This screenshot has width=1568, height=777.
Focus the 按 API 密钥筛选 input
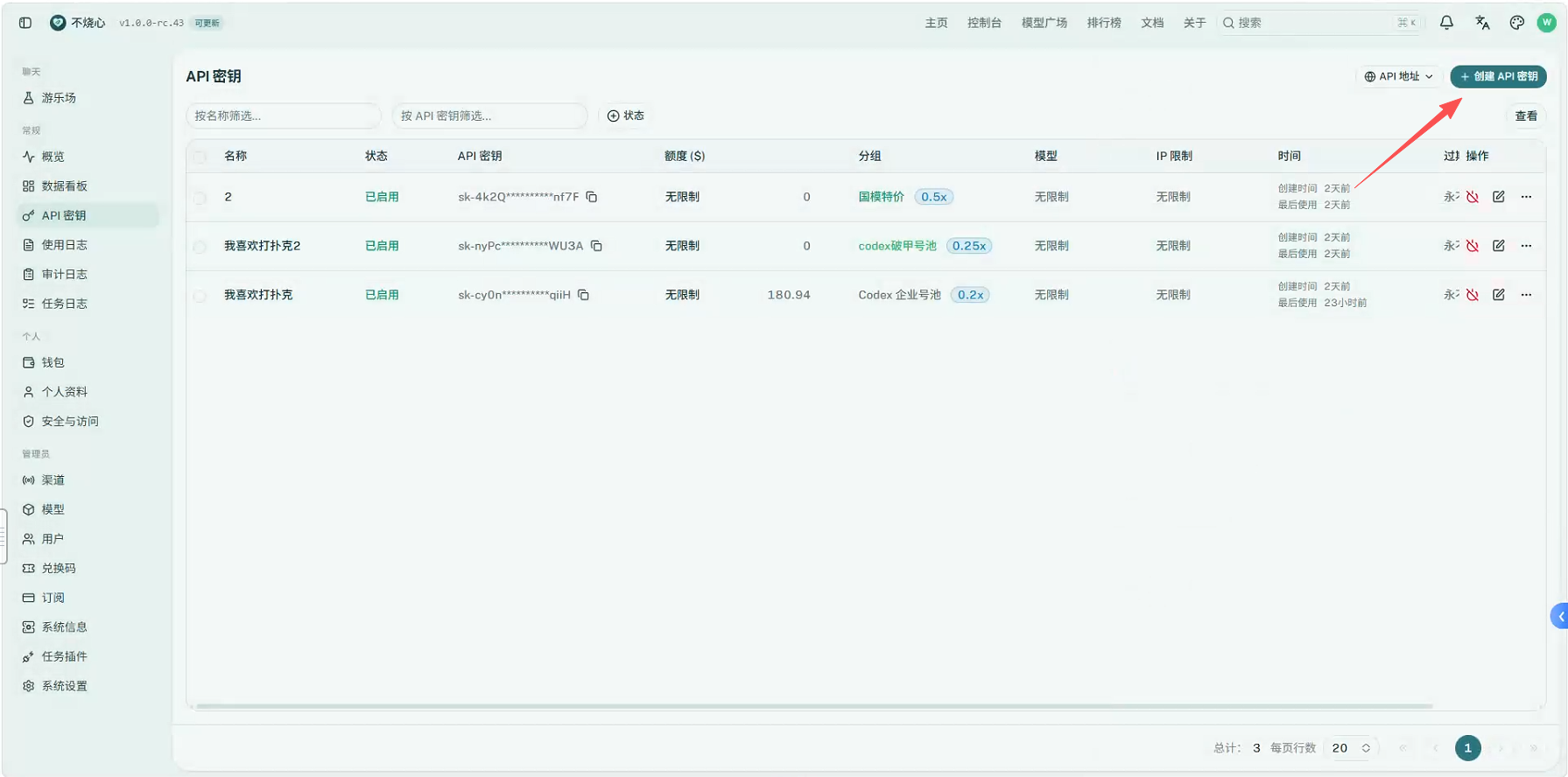tap(489, 115)
